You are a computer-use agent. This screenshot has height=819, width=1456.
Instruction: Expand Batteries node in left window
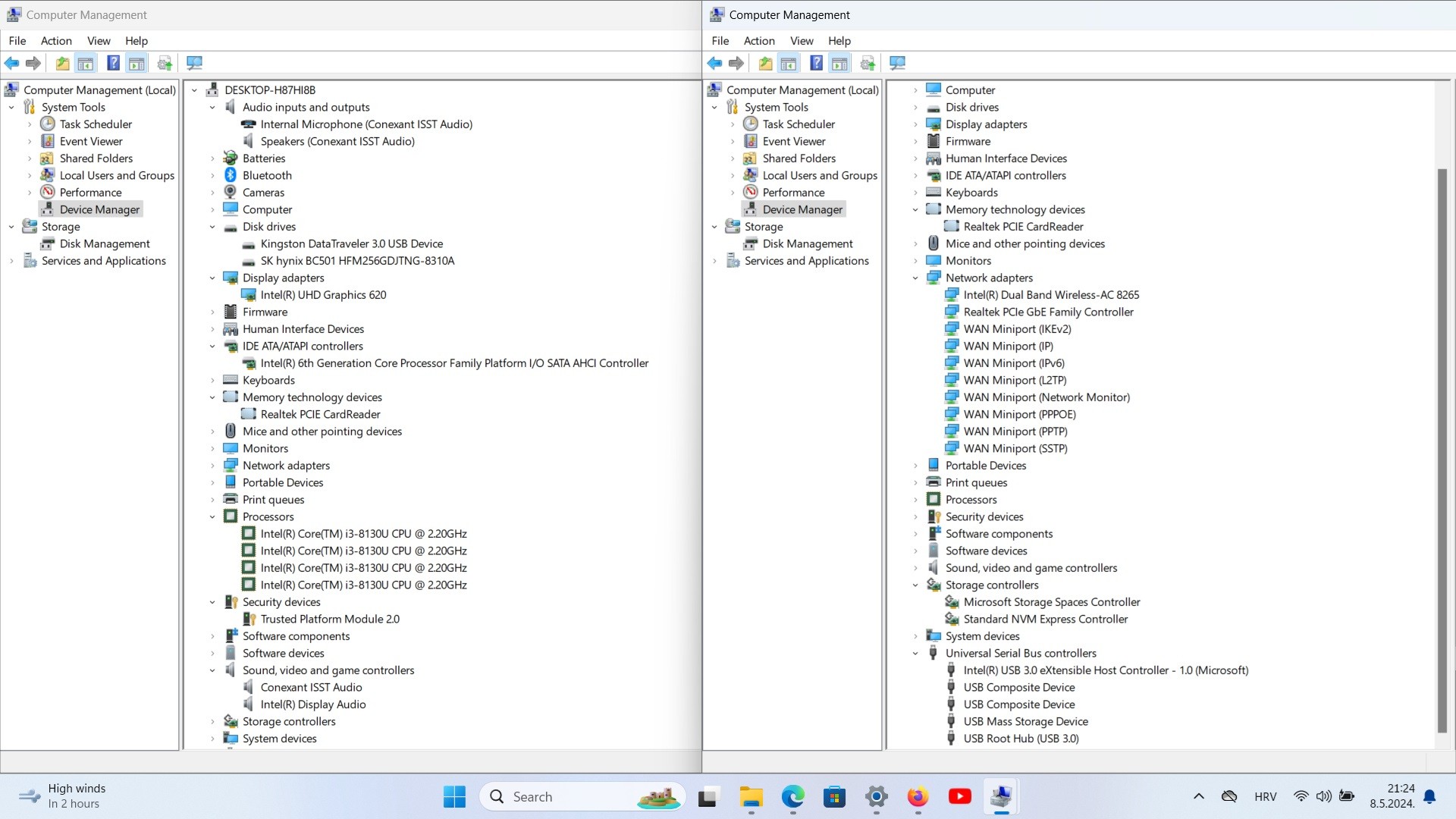[213, 158]
